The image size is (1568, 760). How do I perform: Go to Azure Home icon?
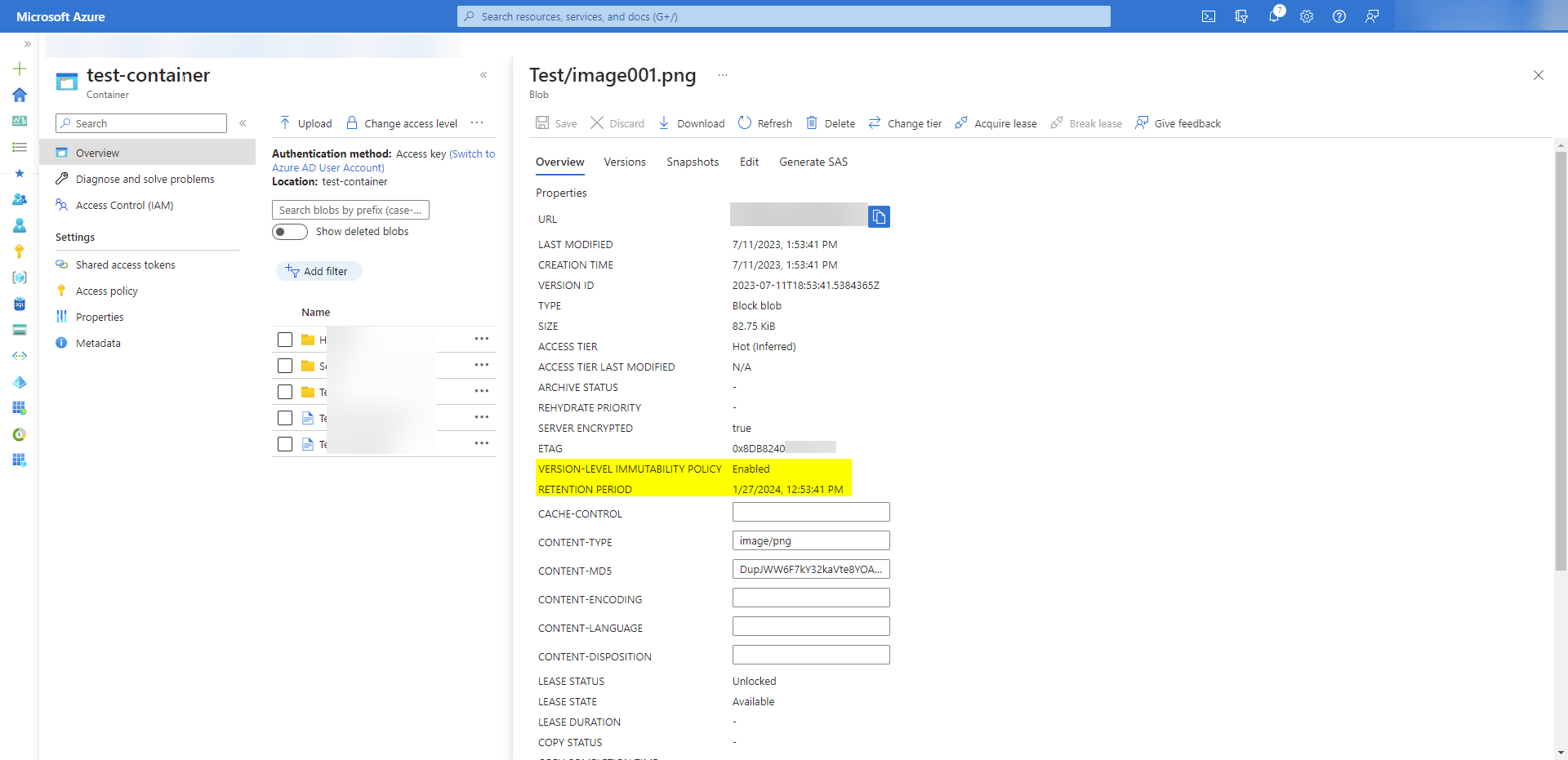20,95
